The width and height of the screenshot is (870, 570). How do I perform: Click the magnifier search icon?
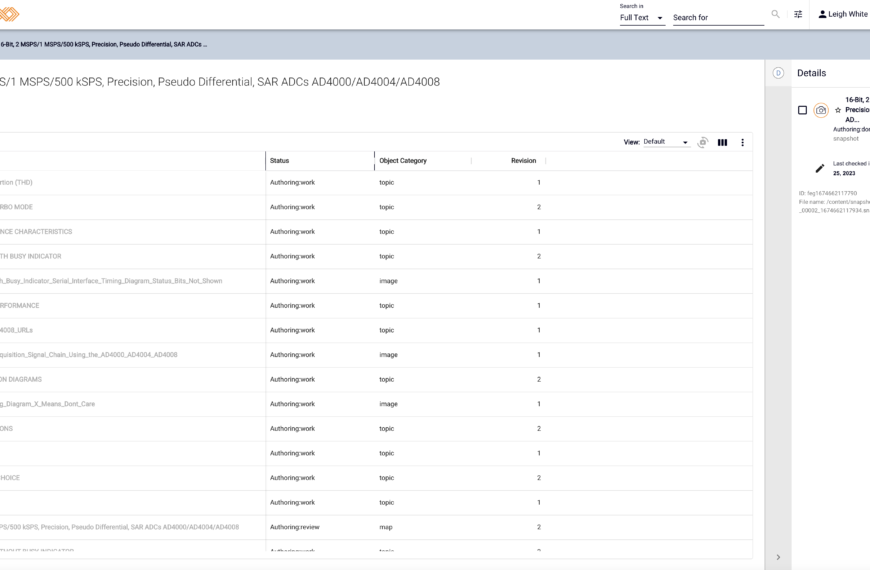click(x=775, y=14)
